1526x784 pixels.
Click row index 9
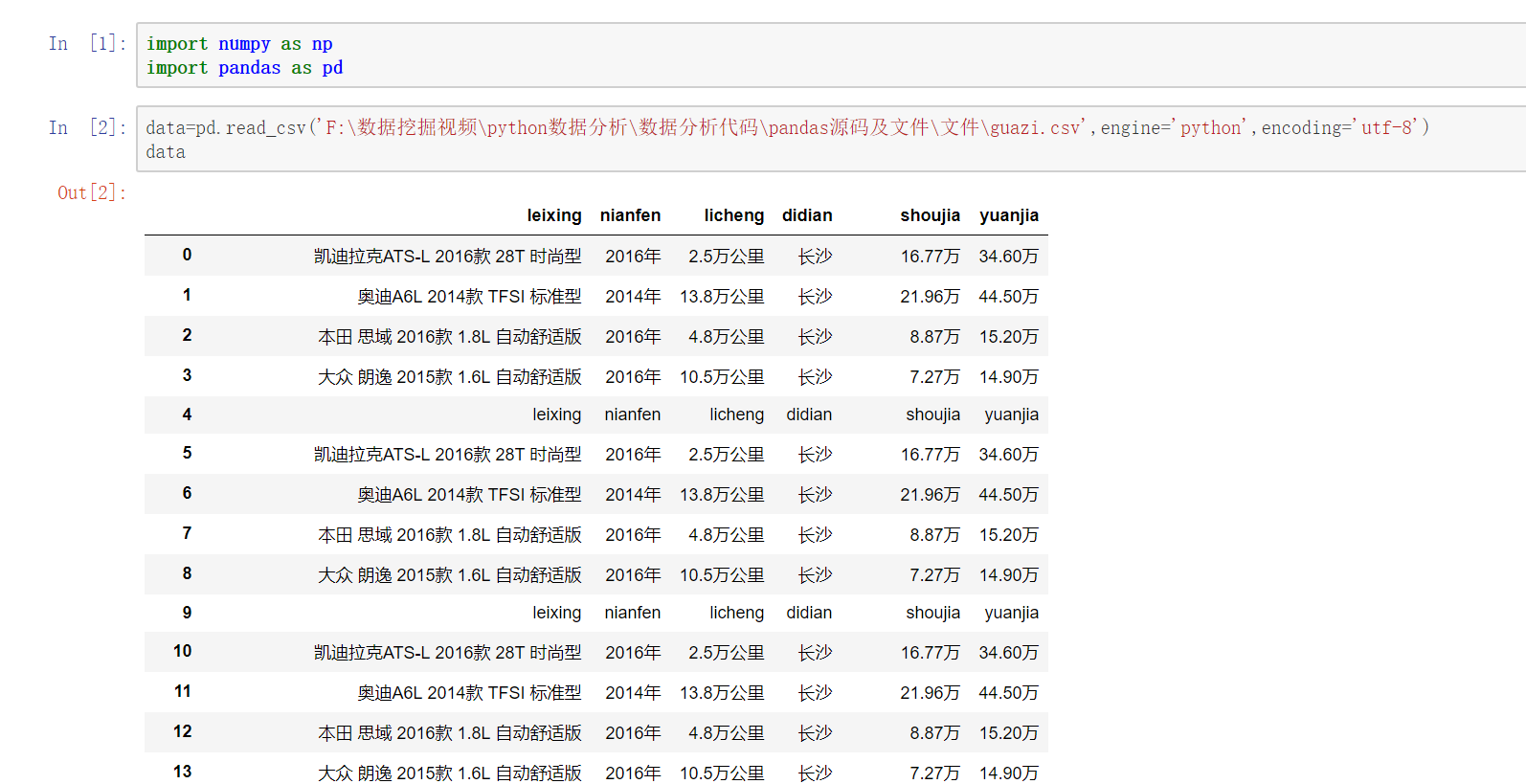click(187, 613)
